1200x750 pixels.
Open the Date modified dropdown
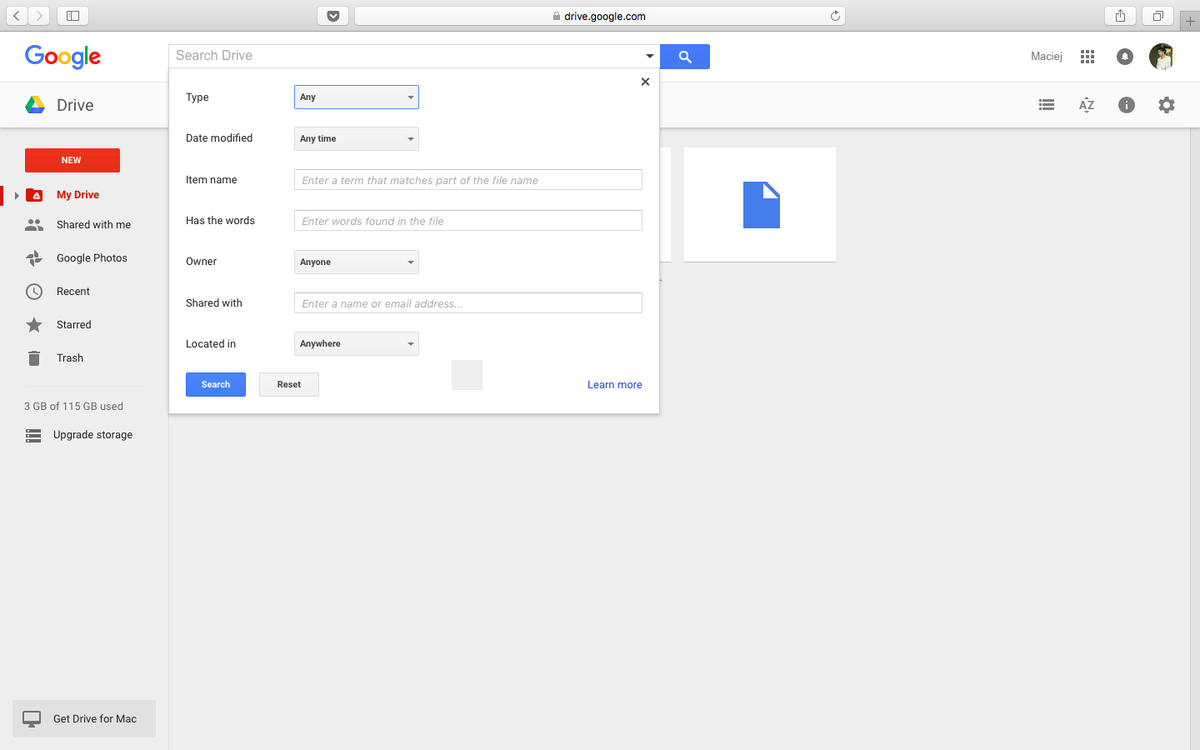[356, 138]
